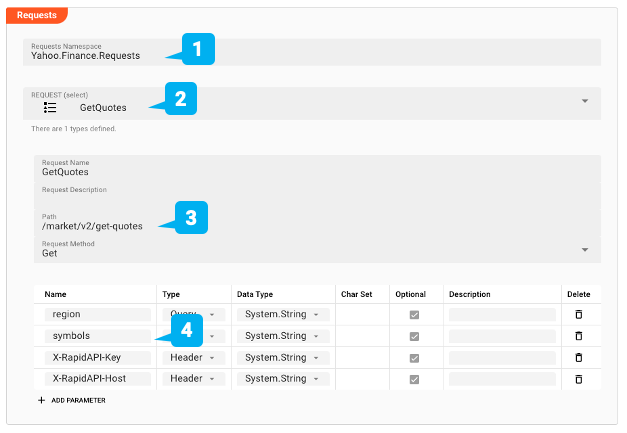Open Data Type dropdown for X-RapidAPI-Host
The image size is (627, 433).
click(316, 379)
